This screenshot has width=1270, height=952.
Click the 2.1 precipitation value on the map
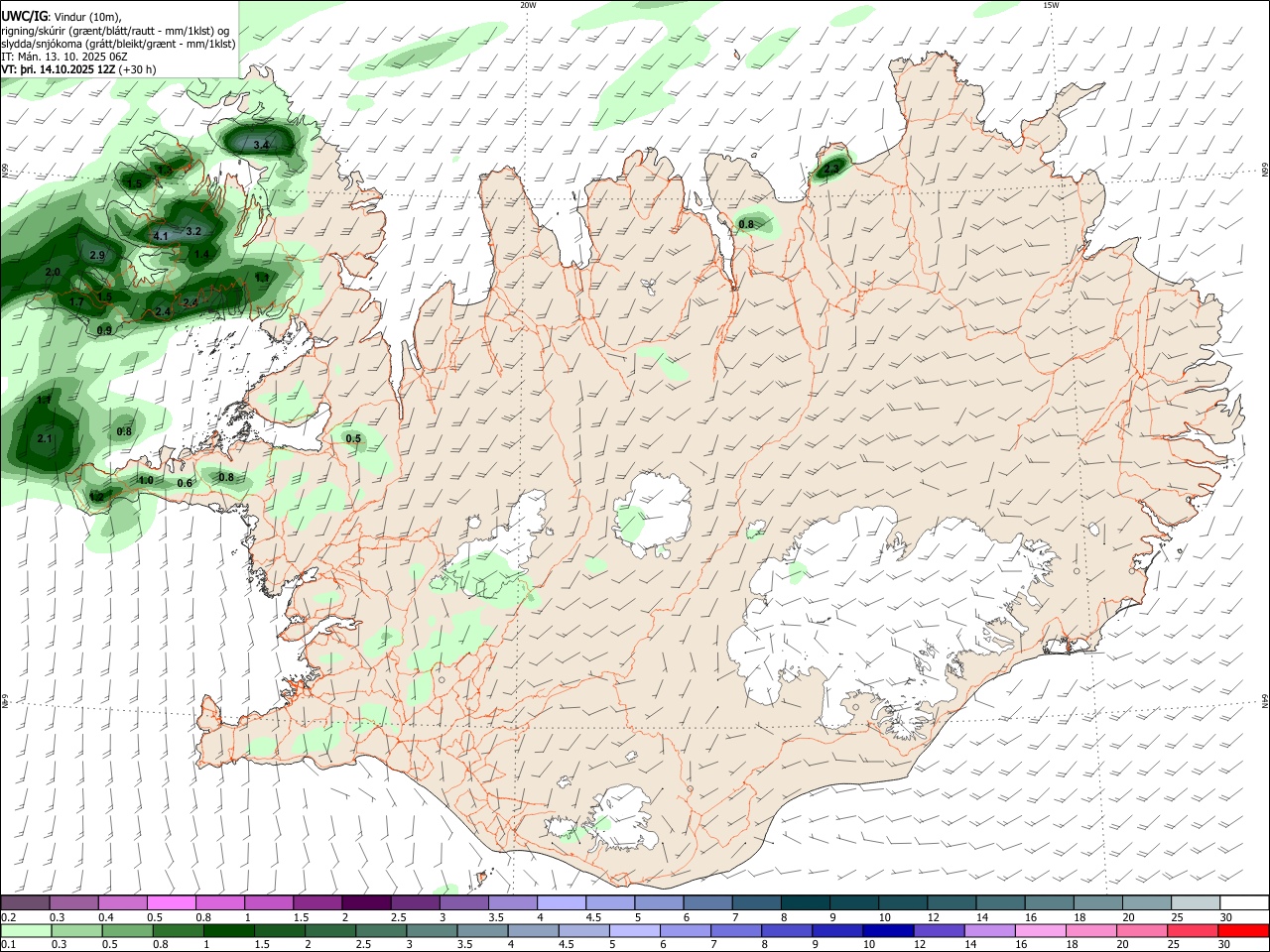(44, 438)
